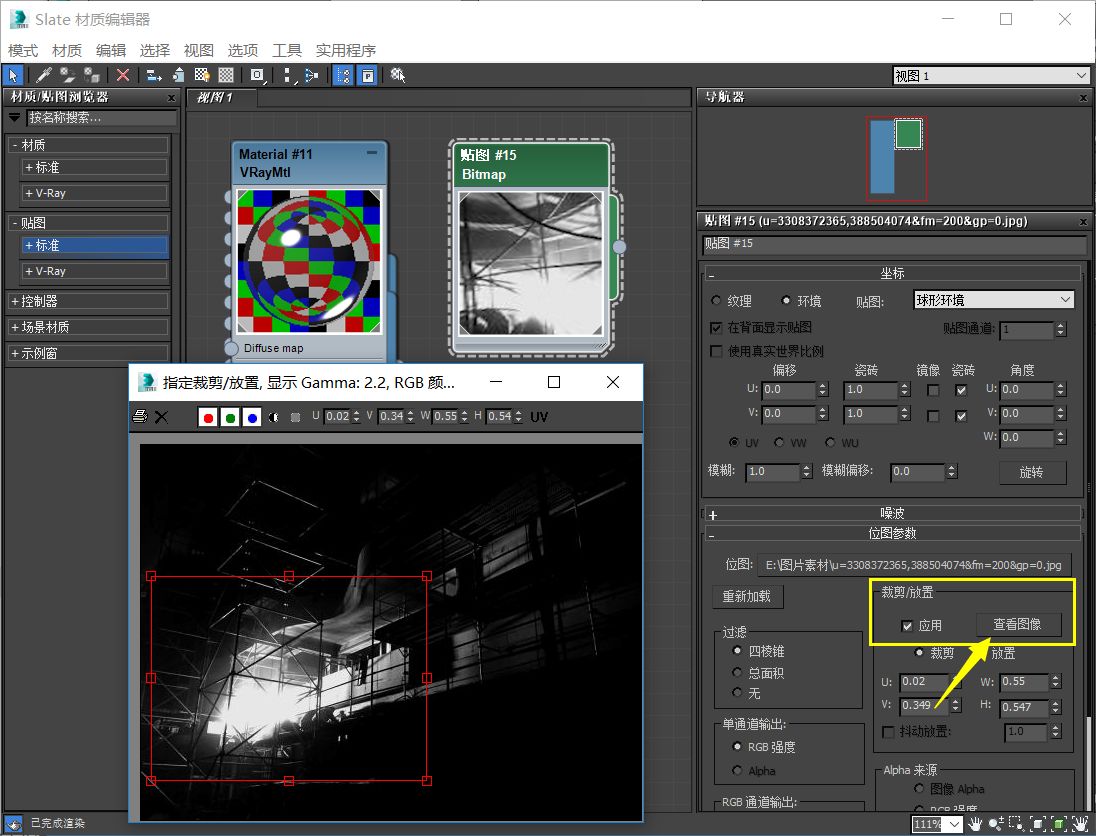1096x836 pixels.
Task: Select the 纹理 radio button
Action: click(716, 301)
